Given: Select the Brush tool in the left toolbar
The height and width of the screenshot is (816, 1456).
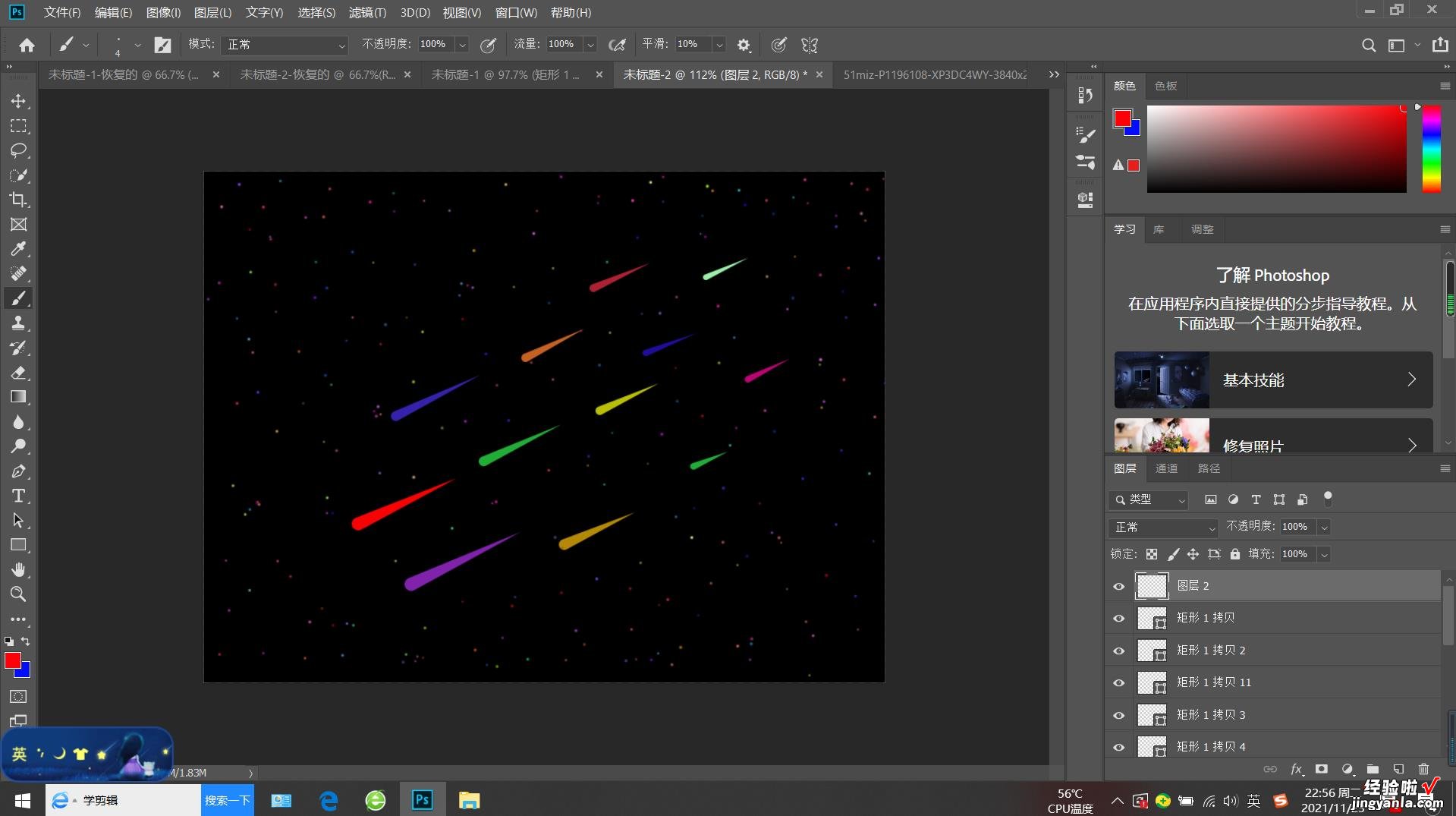Looking at the screenshot, I should pyautogui.click(x=18, y=298).
